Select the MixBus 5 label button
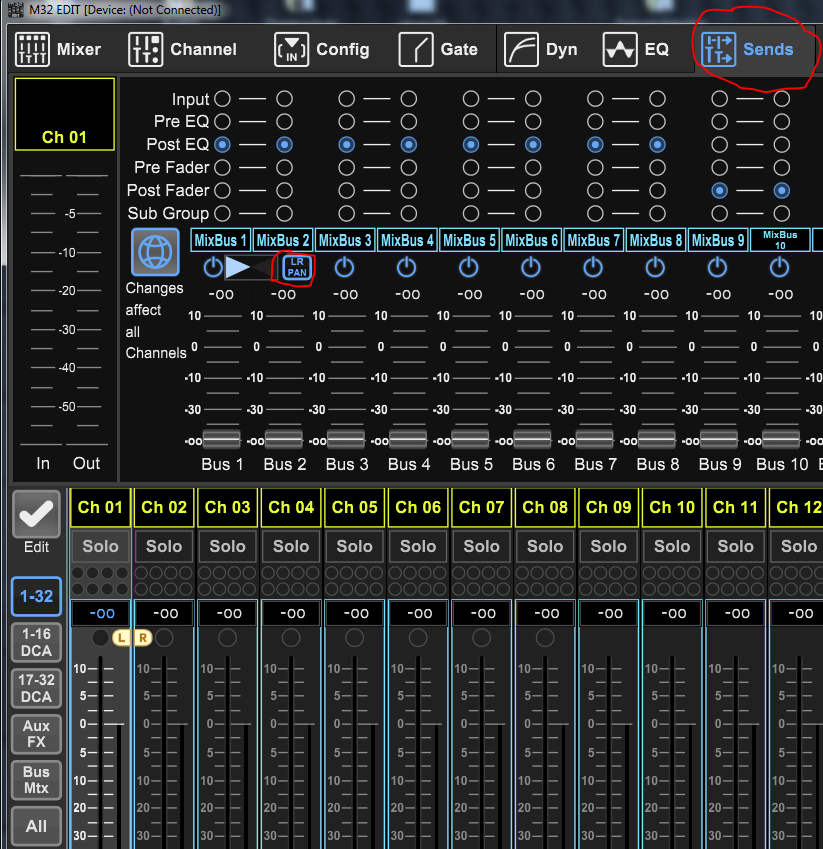The image size is (823, 849). pos(469,240)
